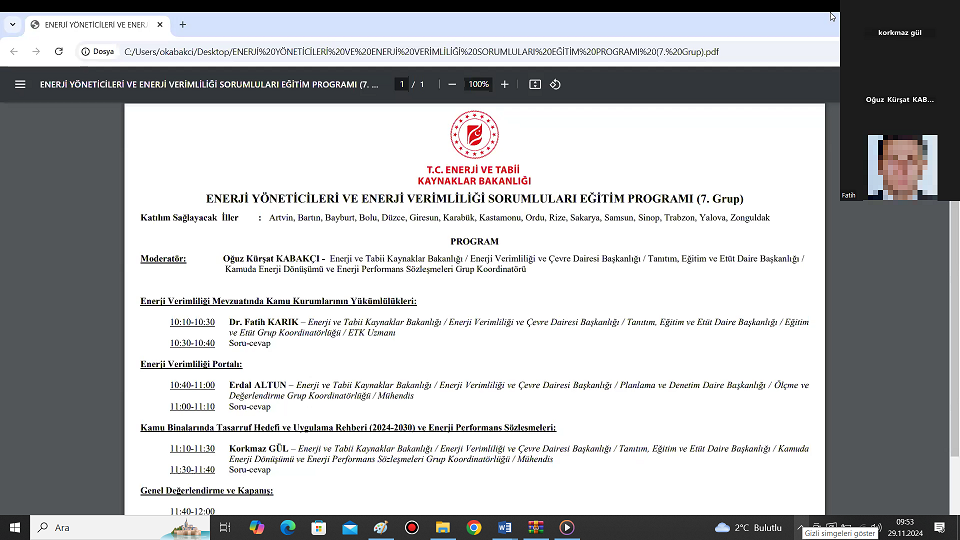Image resolution: width=960 pixels, height=540 pixels.
Task: Open the Mail app from the taskbar
Action: (350, 527)
